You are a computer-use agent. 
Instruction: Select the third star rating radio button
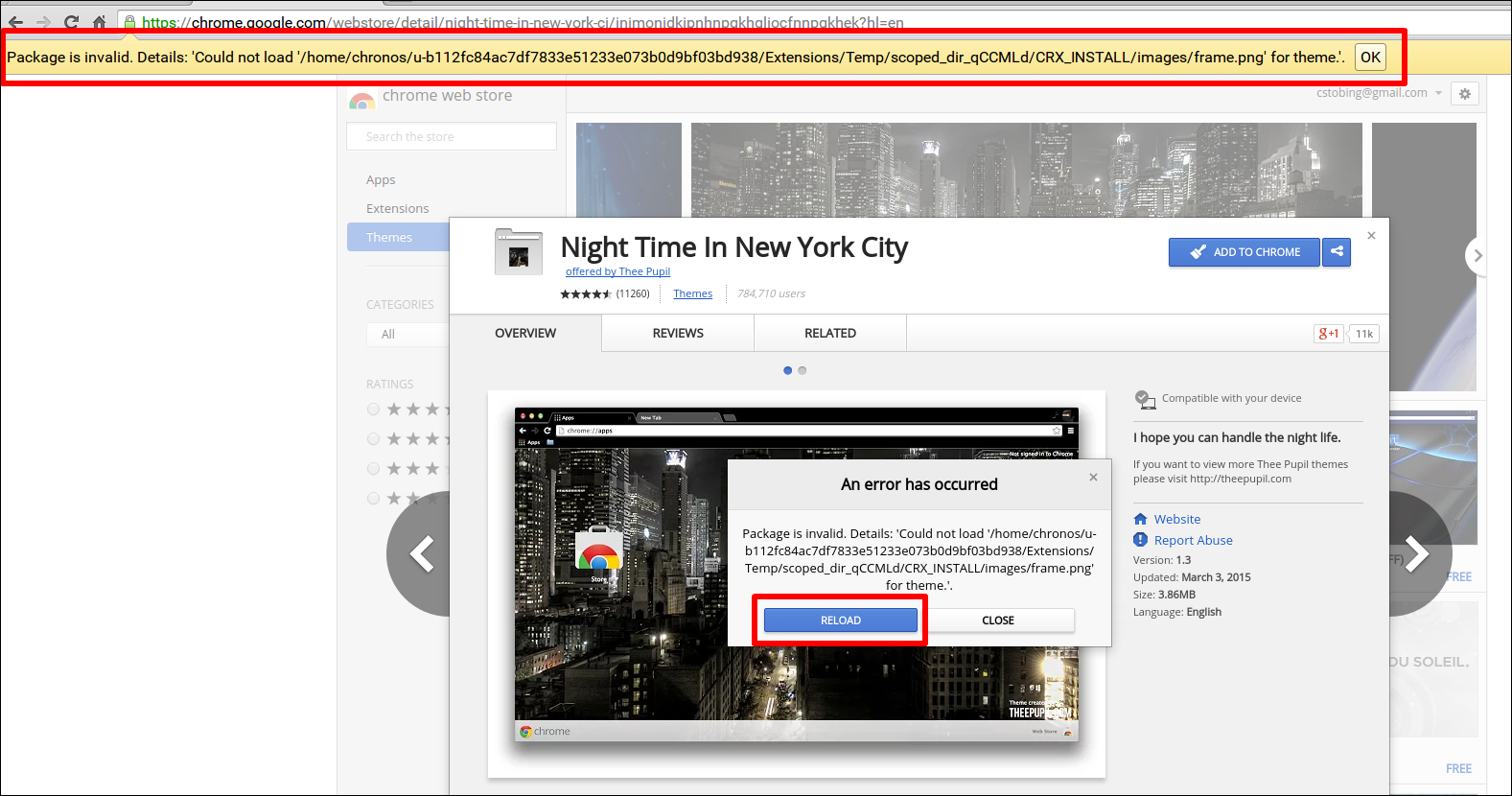(x=373, y=469)
